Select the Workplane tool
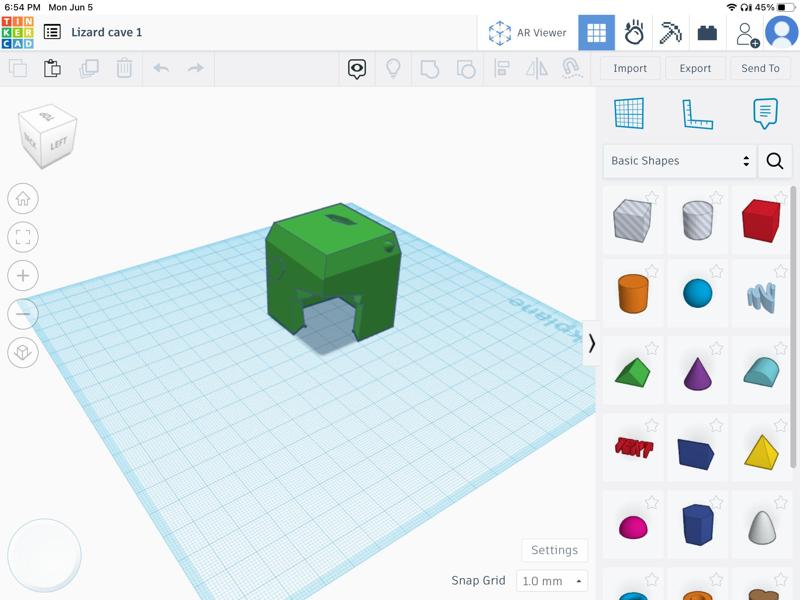 629,113
